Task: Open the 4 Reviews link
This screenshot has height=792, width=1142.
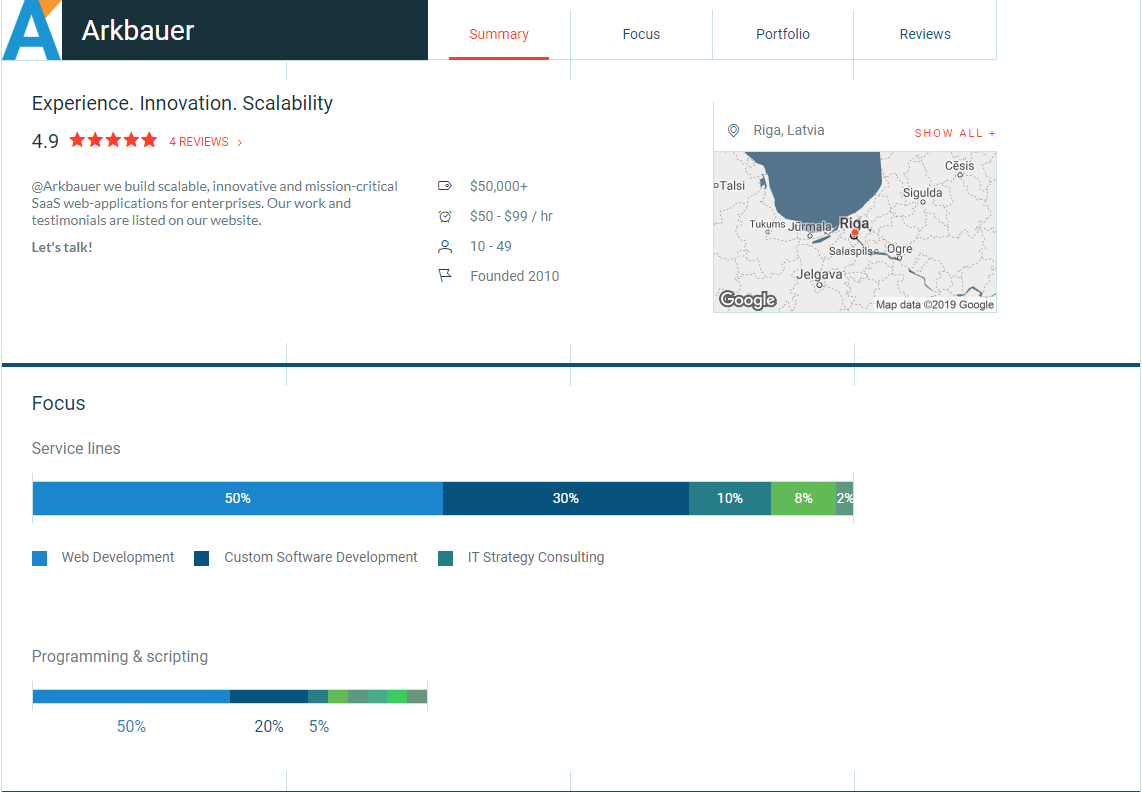Action: 199,142
